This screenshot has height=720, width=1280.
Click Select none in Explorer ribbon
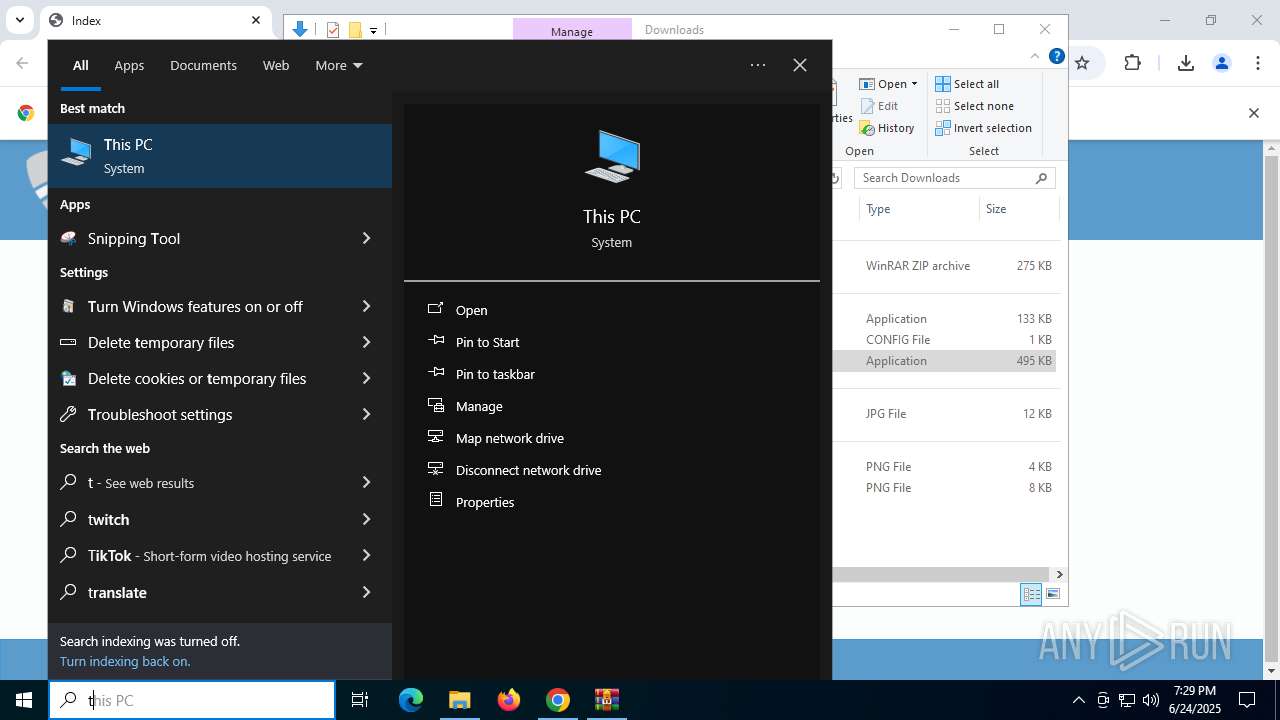[x=974, y=106]
